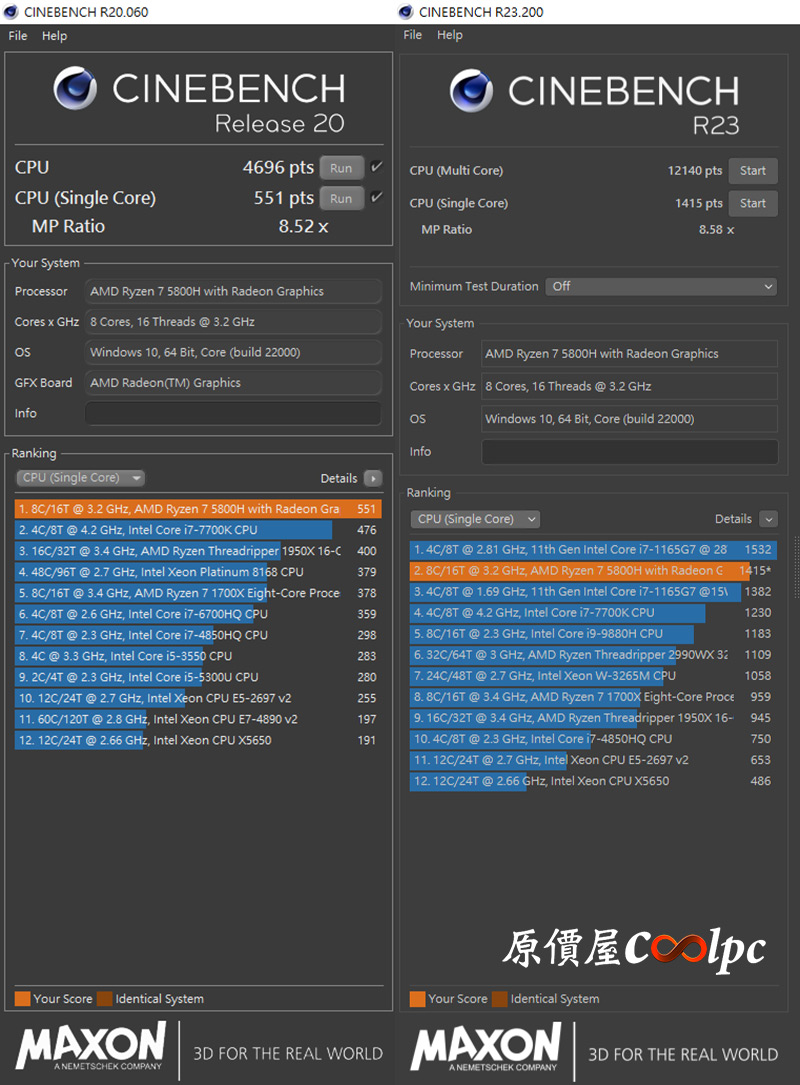The width and height of the screenshot is (800, 1085).
Task: Select R23 ranking row Xeon X5650 486
Action: [x=593, y=781]
